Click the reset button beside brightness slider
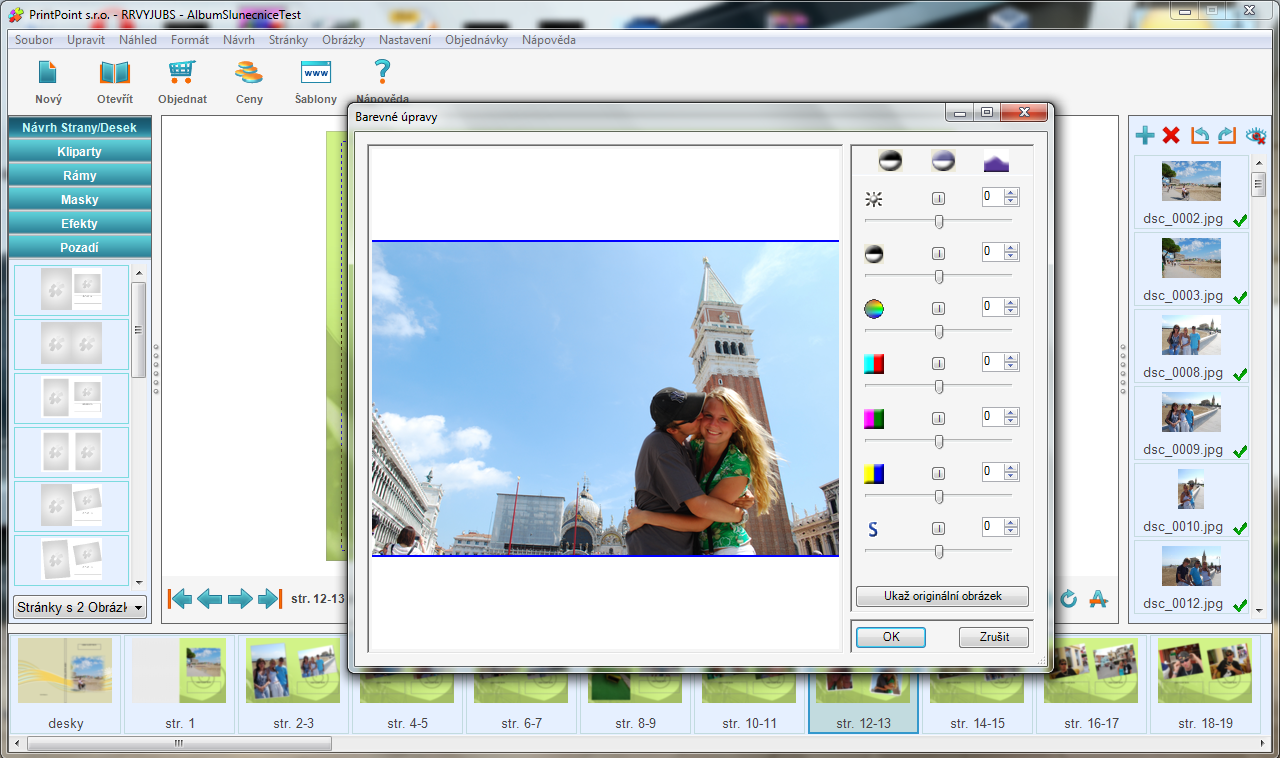This screenshot has height=758, width=1280. (939, 198)
